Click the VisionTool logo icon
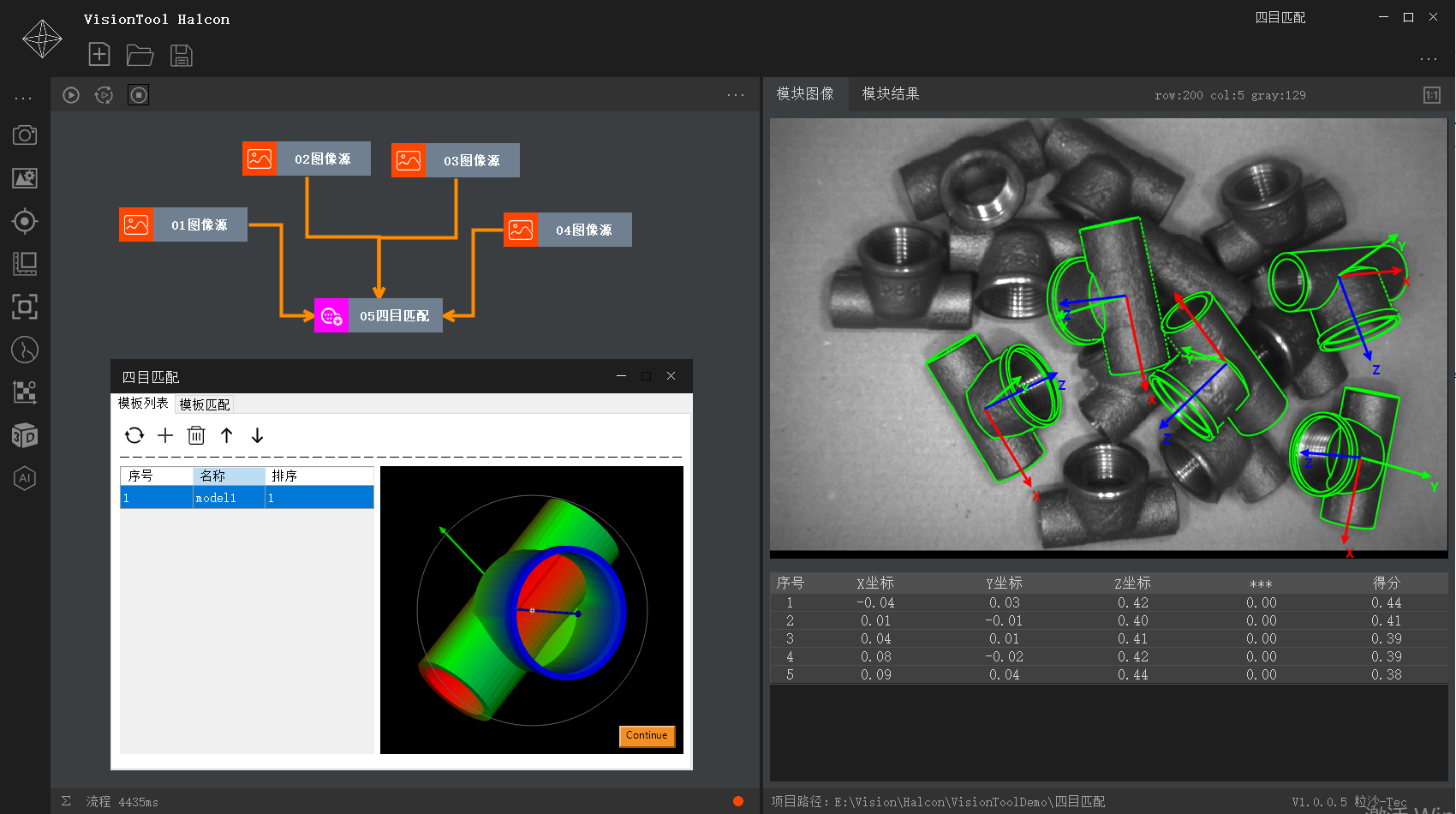The width and height of the screenshot is (1456, 814). coord(42,39)
